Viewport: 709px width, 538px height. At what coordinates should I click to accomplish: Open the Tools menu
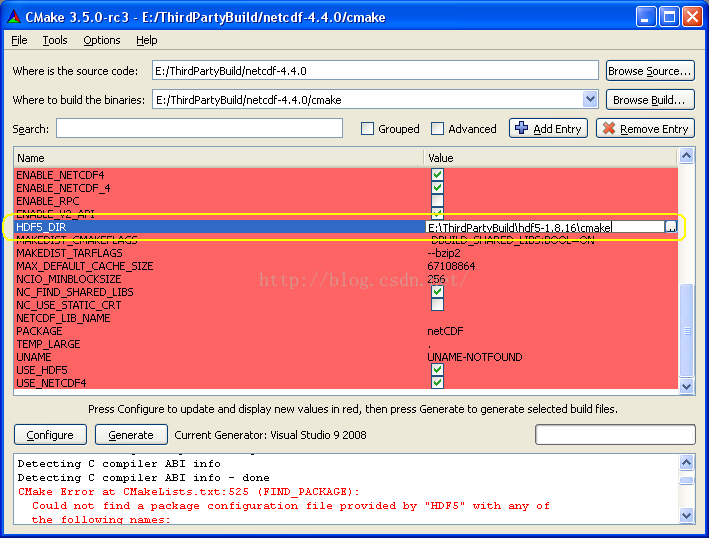coord(55,40)
